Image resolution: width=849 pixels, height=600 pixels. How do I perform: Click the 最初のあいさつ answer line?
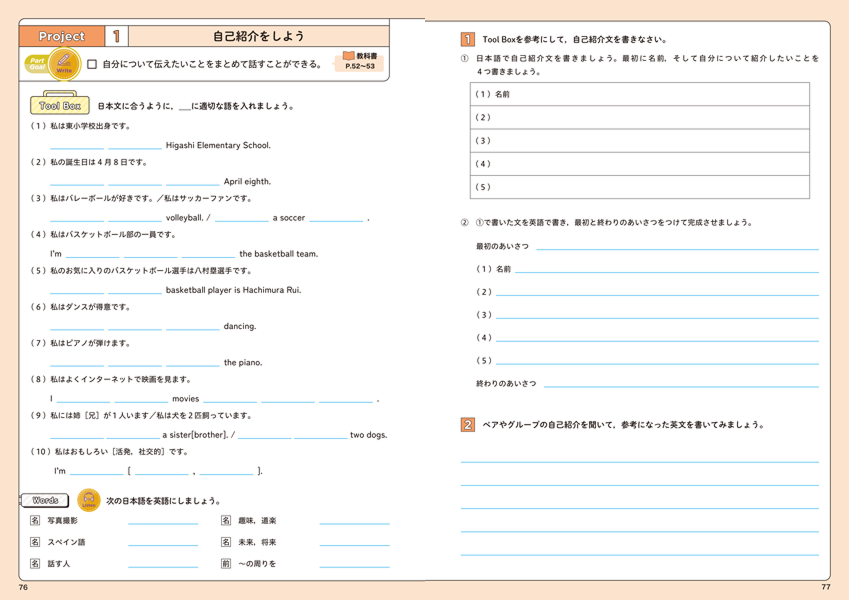(x=676, y=247)
